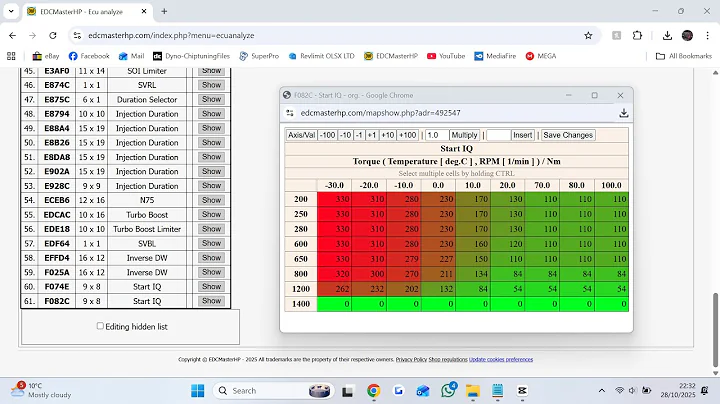Open Chrome from the taskbar
The image size is (720, 404).
[x=374, y=391]
